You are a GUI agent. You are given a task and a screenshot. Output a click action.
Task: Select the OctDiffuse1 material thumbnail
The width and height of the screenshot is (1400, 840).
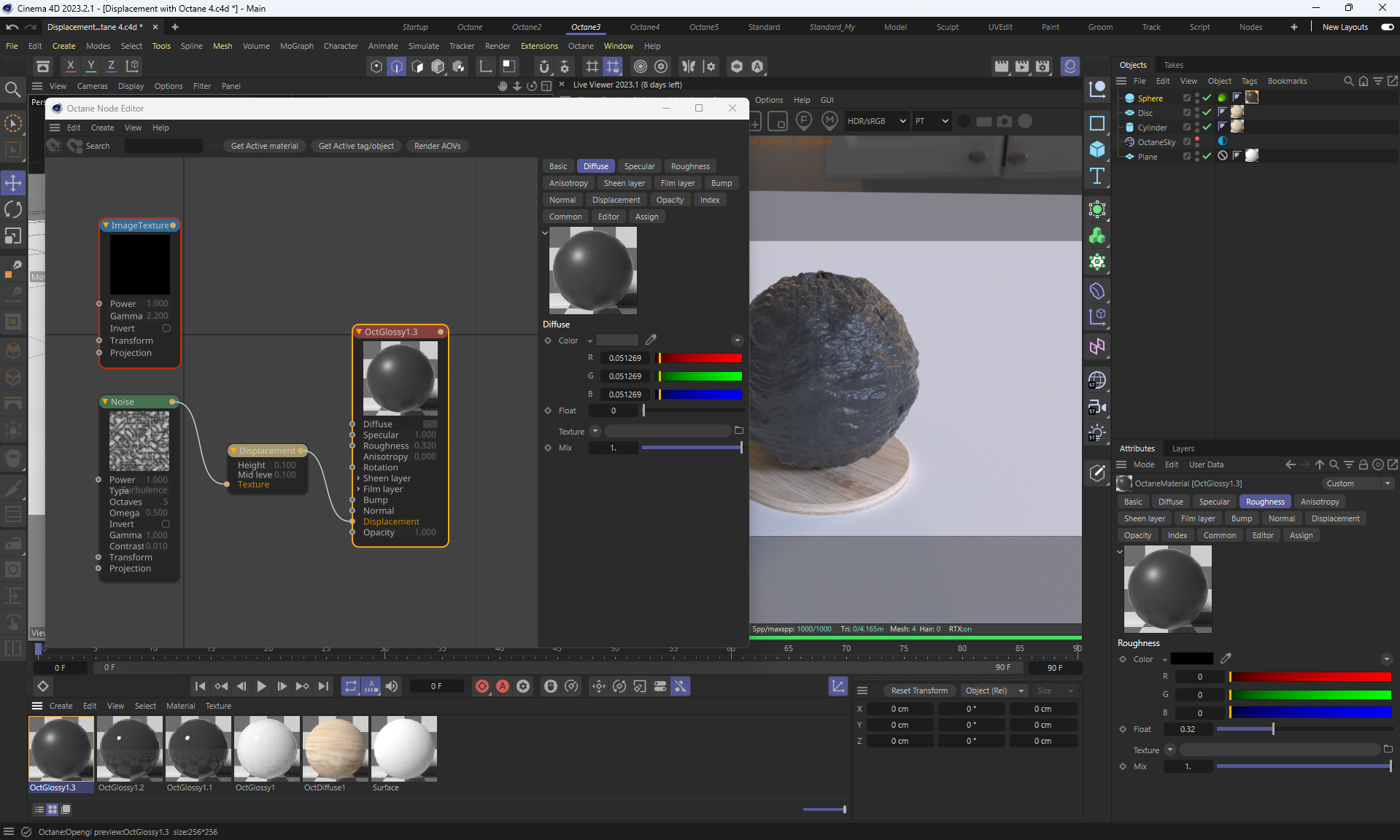pyautogui.click(x=336, y=748)
